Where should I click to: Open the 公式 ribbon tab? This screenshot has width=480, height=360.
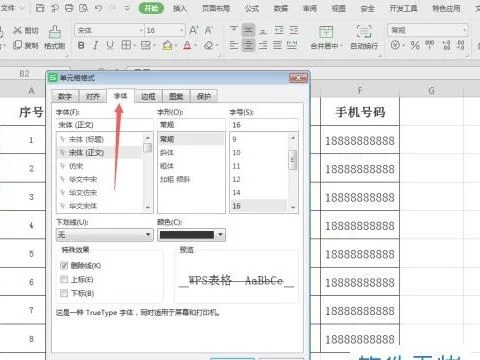click(x=252, y=8)
